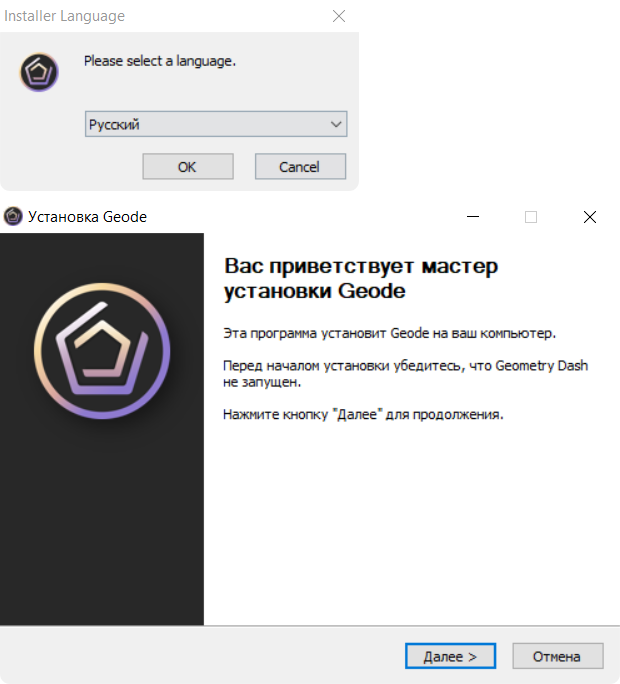
Task: Click the large Geode logo in sidebar
Action: pyautogui.click(x=102, y=351)
